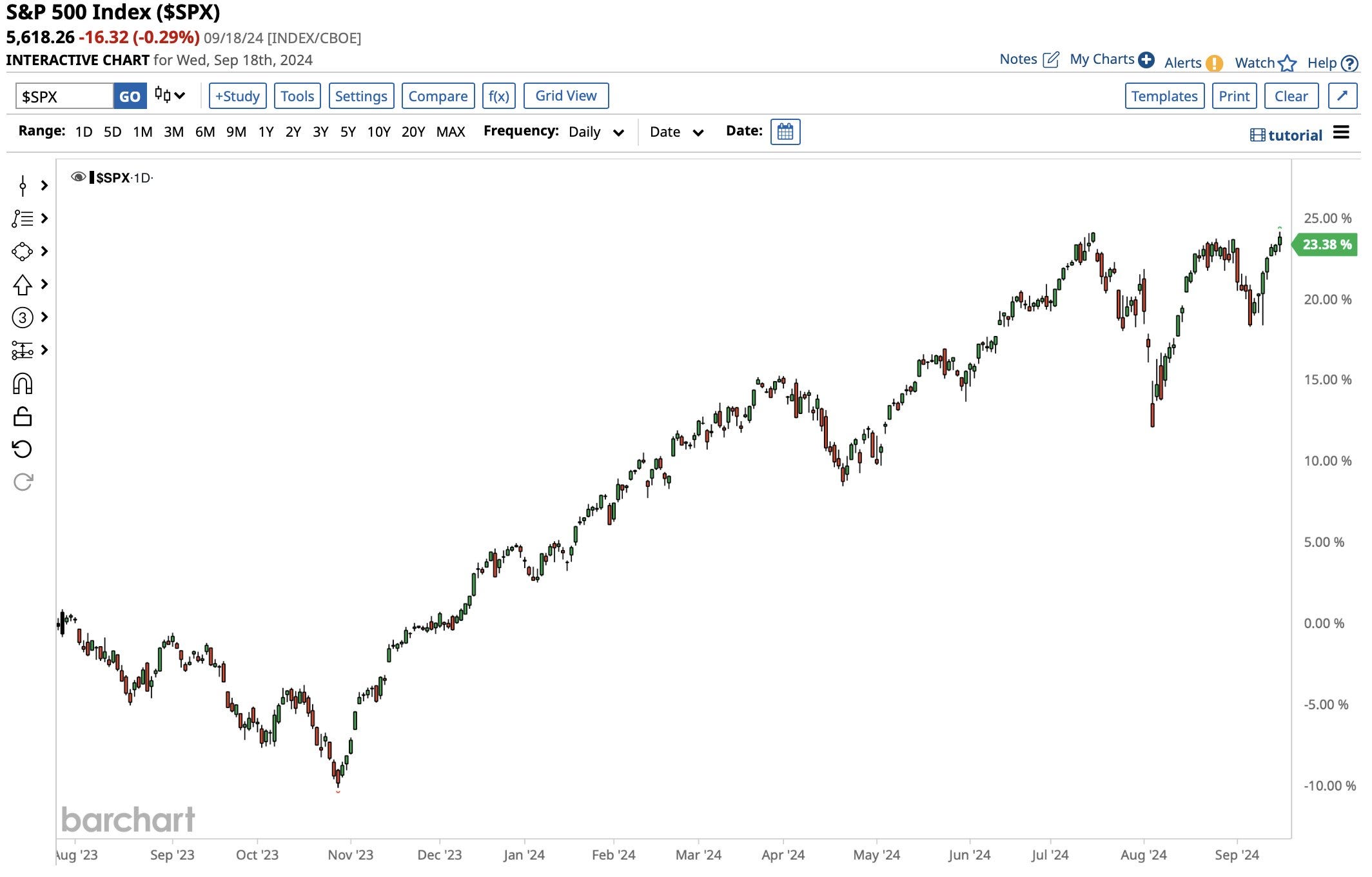Select the 6M range

205,132
